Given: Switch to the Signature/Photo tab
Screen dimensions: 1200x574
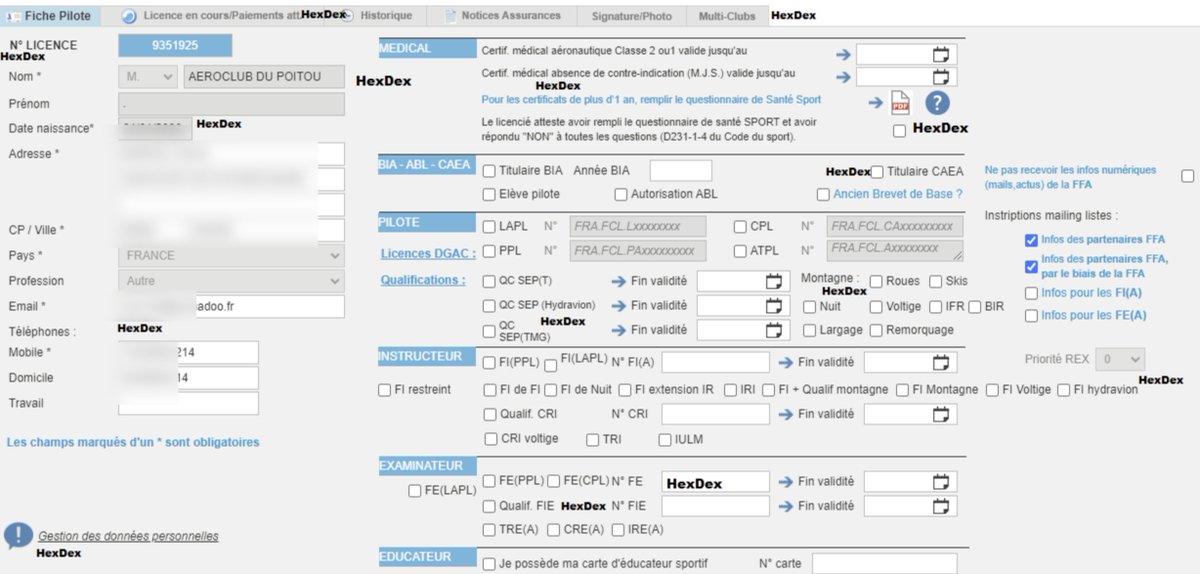Looking at the screenshot, I should (x=631, y=16).
